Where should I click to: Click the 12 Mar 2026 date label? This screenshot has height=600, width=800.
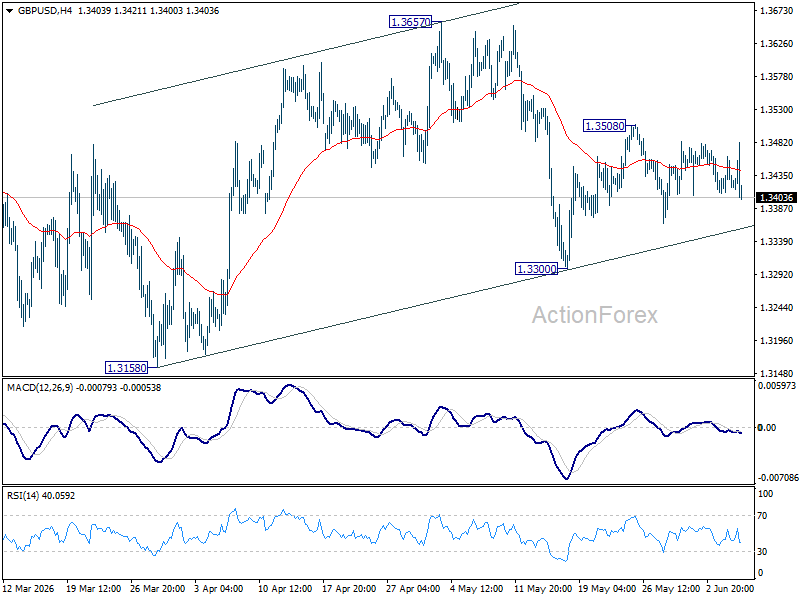29,588
